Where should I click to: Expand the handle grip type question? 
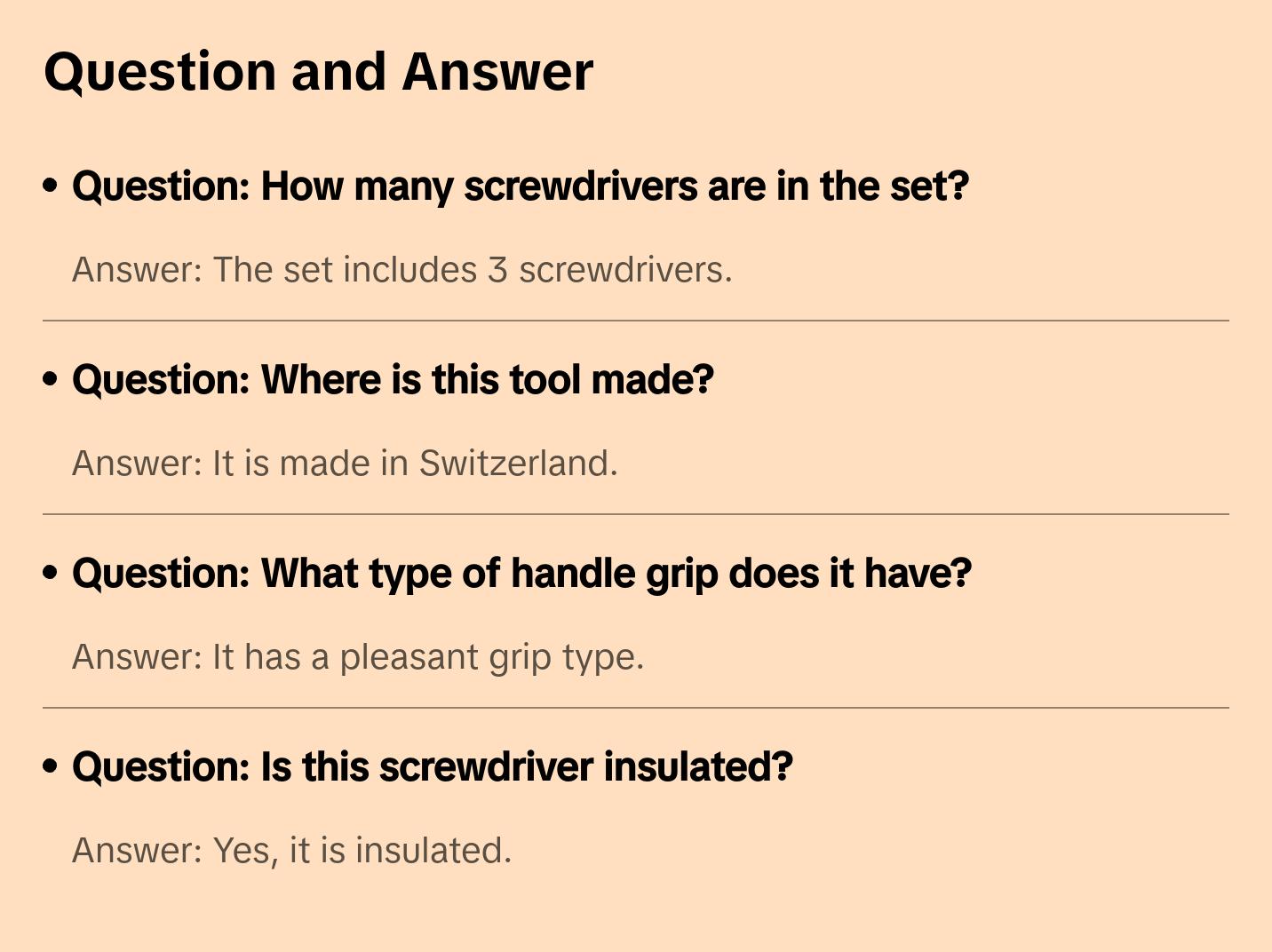point(521,574)
